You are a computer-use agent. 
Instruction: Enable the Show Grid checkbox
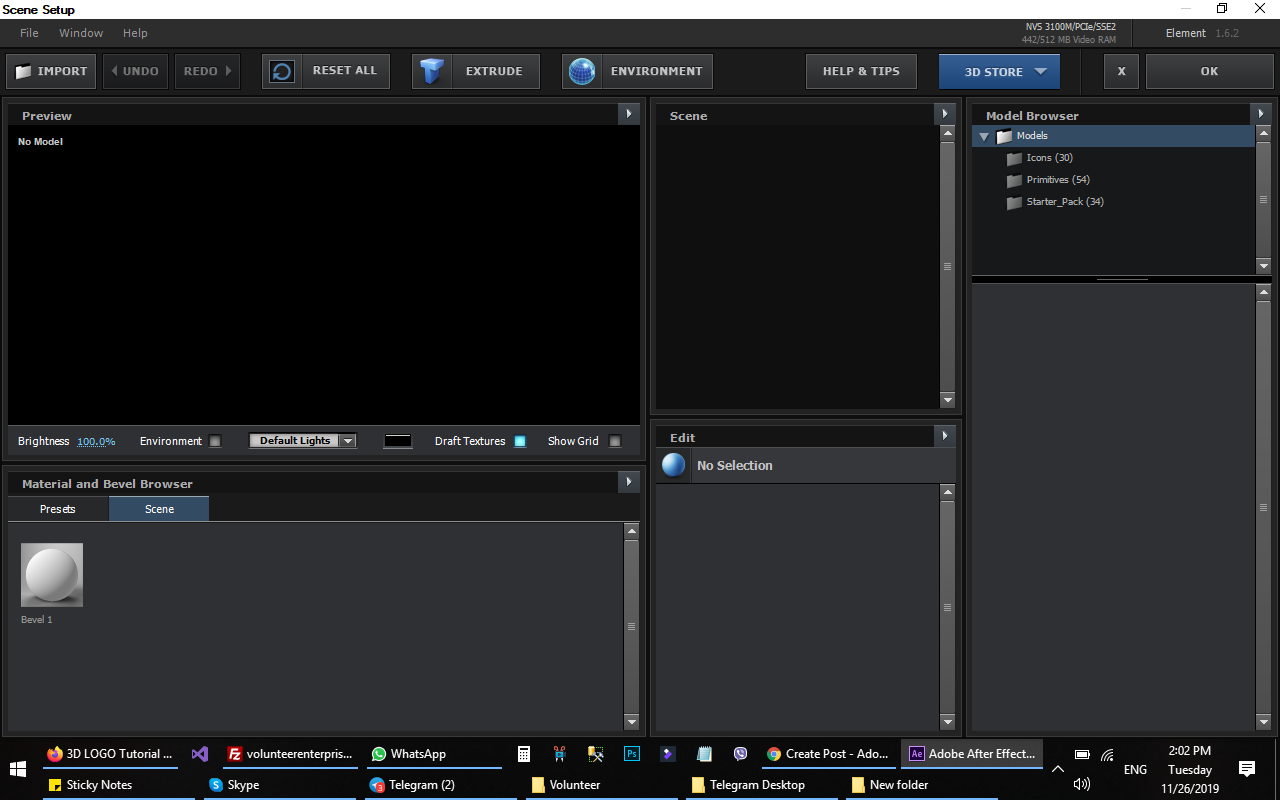615,440
